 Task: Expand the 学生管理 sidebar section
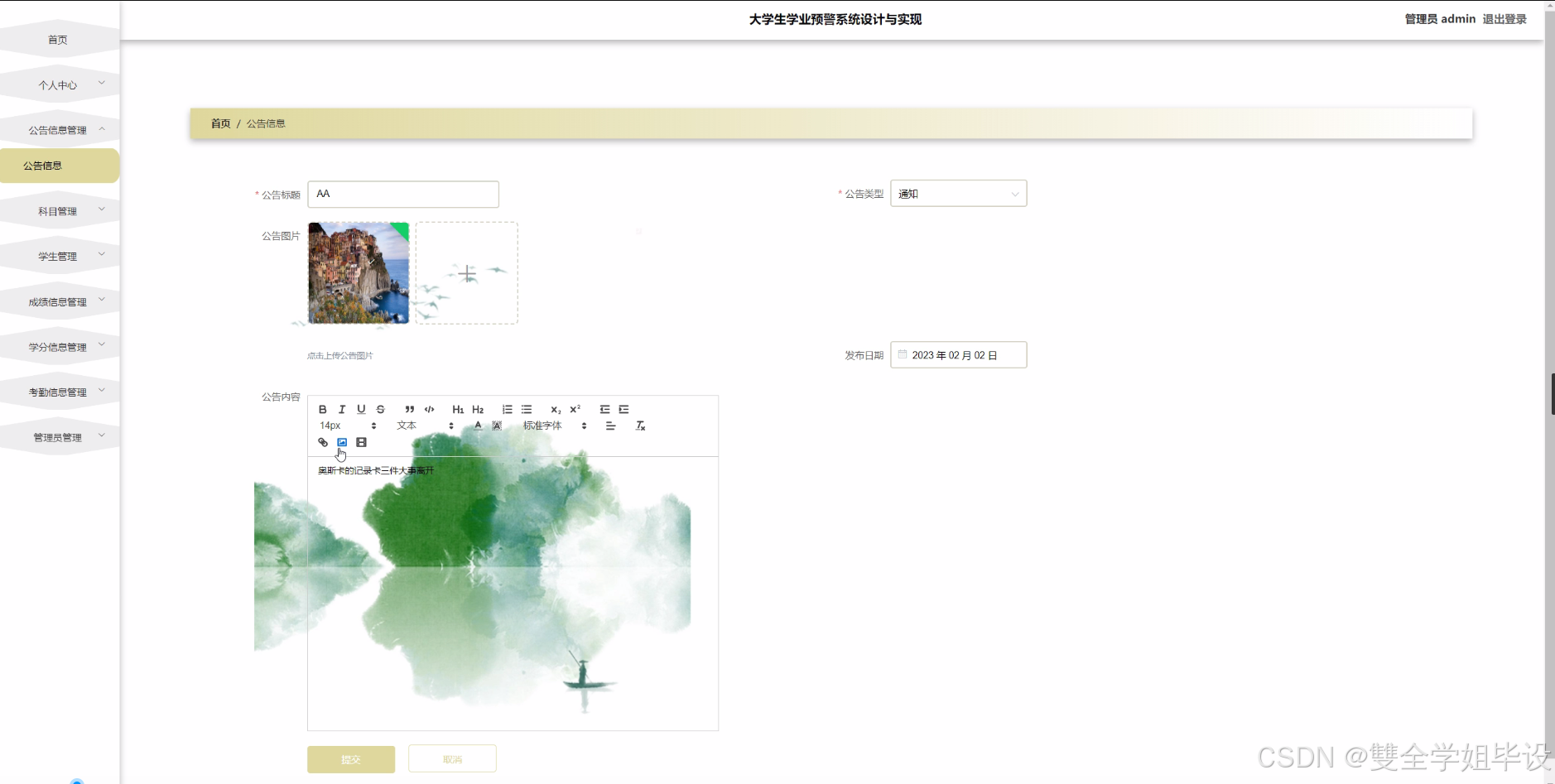point(59,255)
